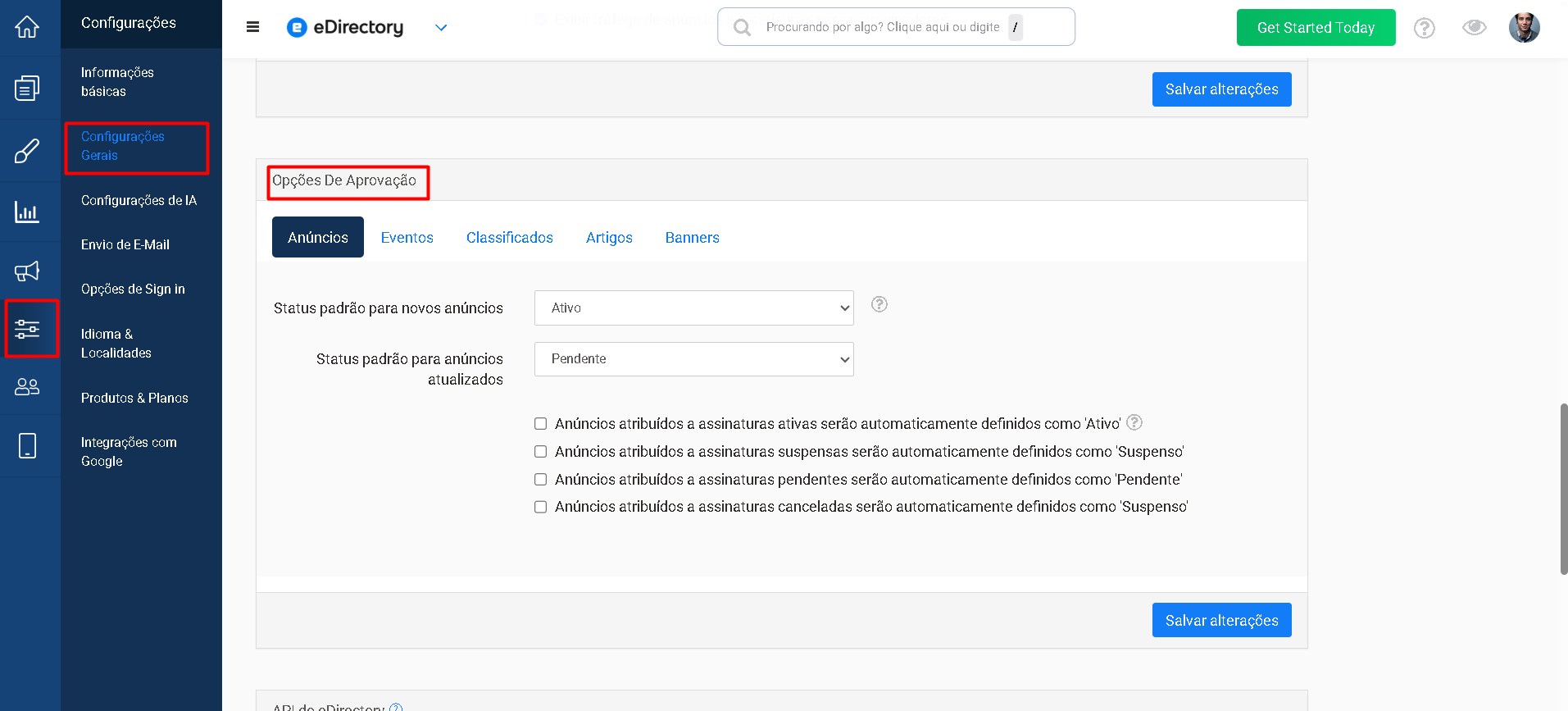
Task: Open the statistics chart sidebar icon
Action: point(27,212)
